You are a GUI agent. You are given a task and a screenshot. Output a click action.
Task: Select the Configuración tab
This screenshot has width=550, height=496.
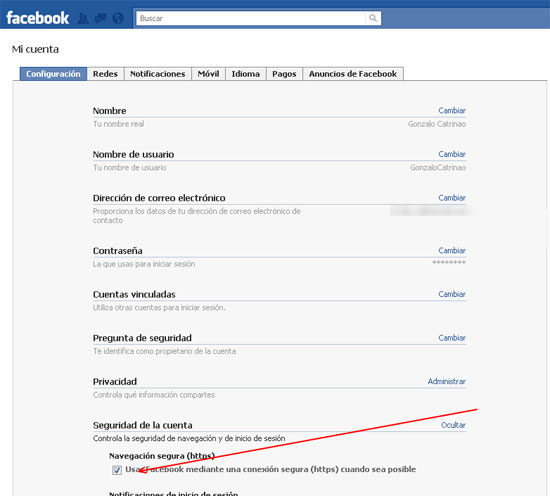pos(53,74)
